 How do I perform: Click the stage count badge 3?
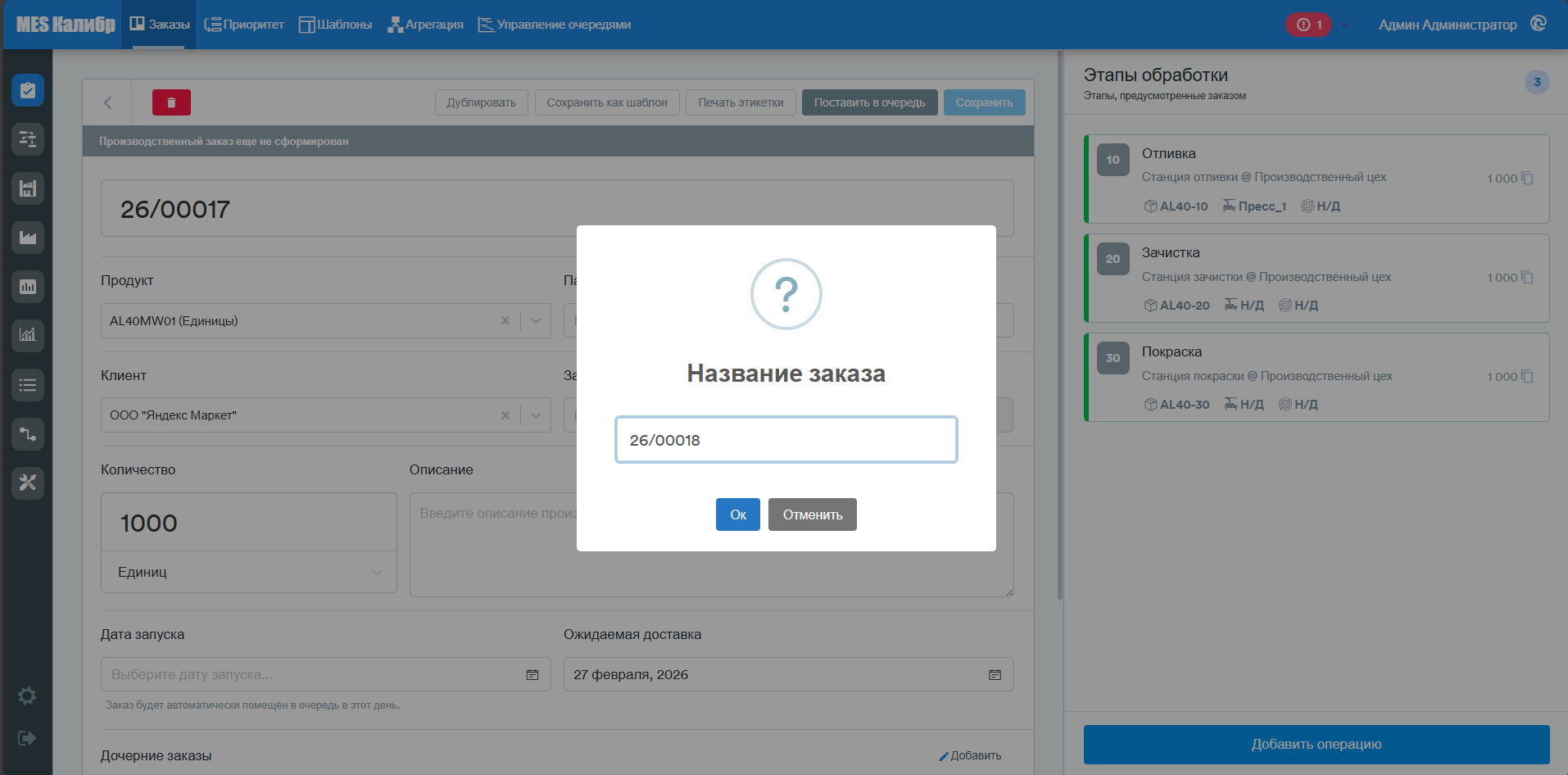point(1537,82)
